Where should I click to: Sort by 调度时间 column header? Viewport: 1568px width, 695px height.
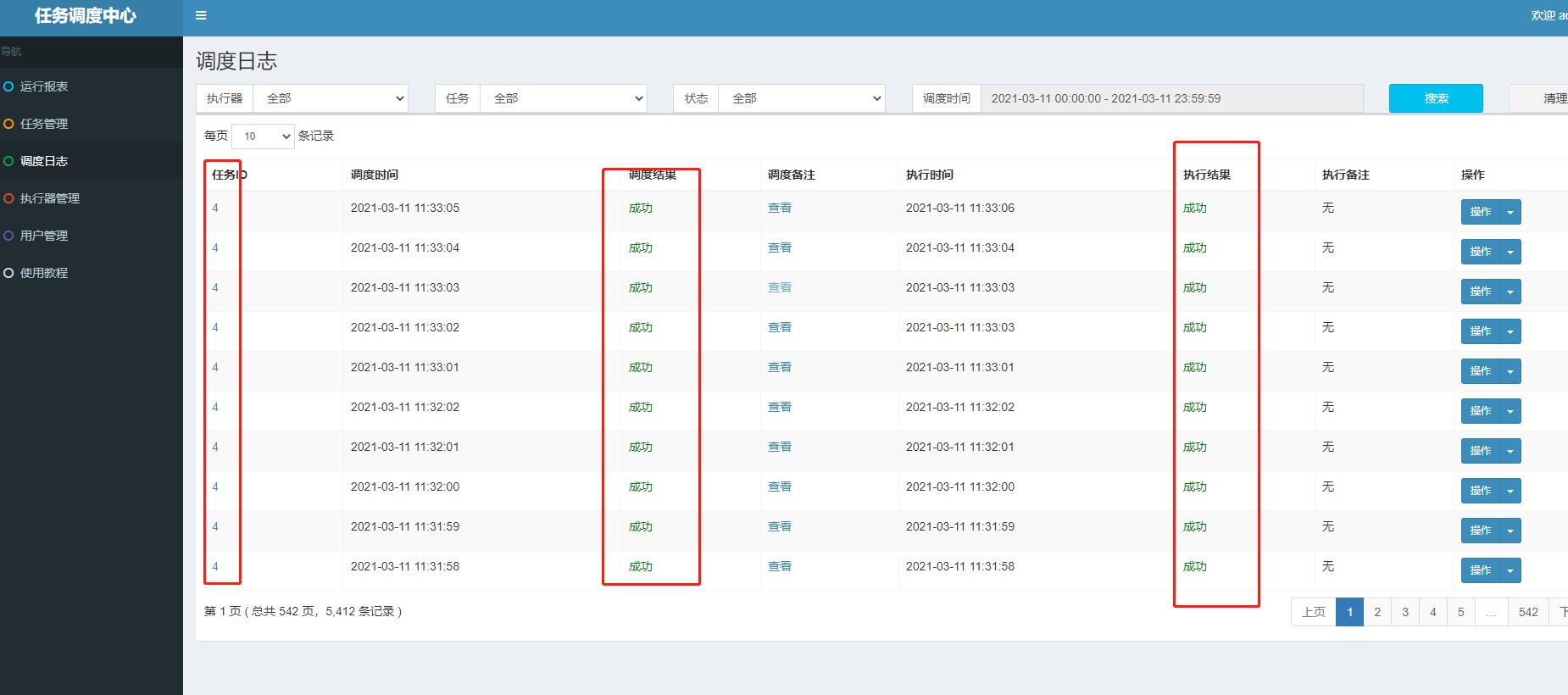pos(375,175)
